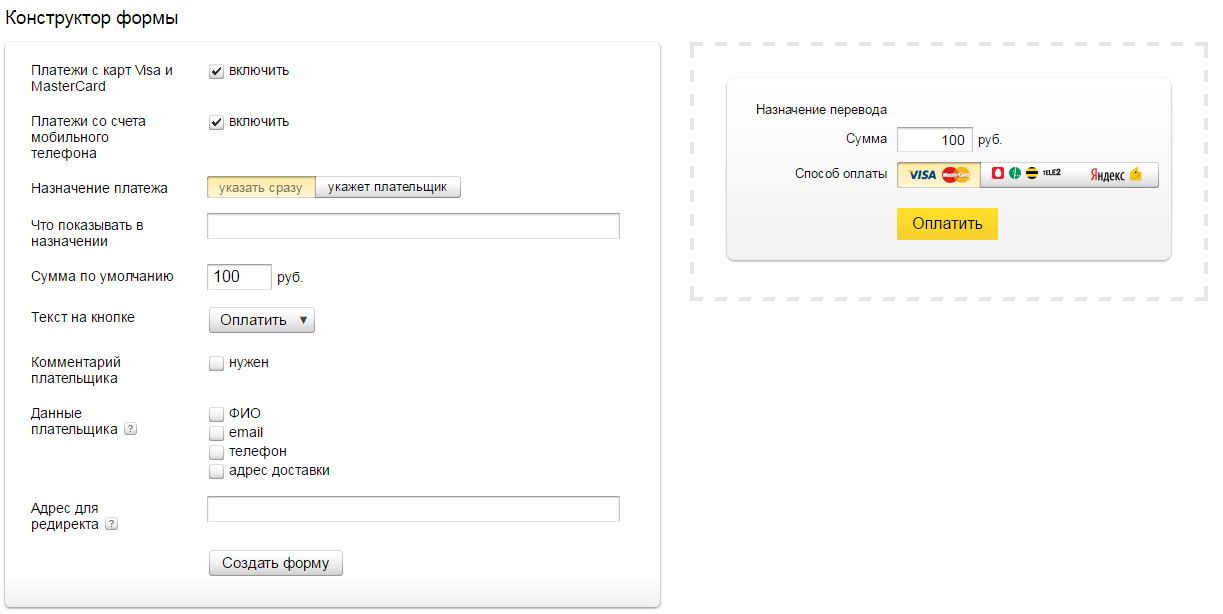Select the Yandex wallet payment icon

coord(1115,175)
